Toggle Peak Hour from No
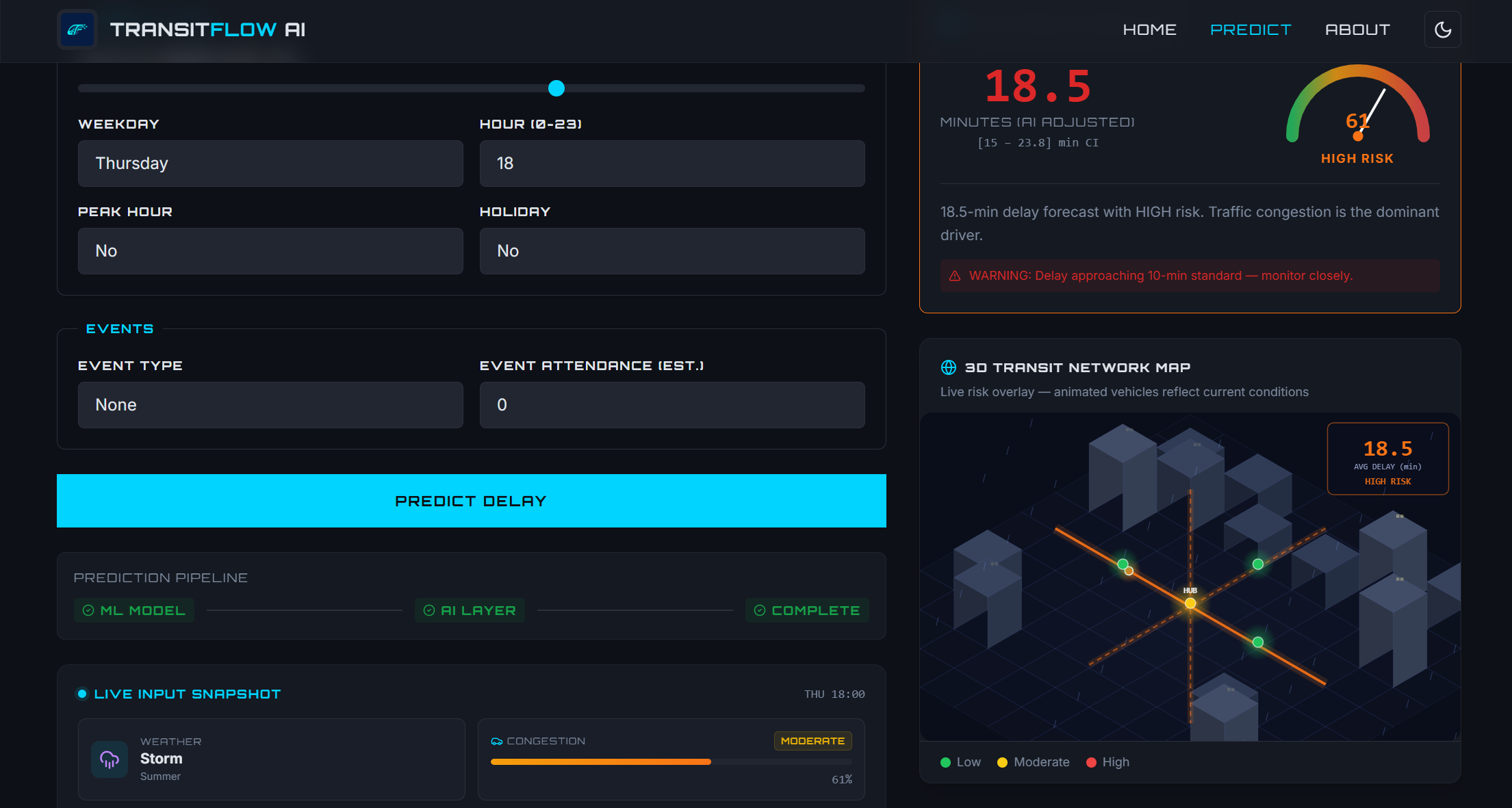This screenshot has width=1512, height=808. (x=270, y=250)
